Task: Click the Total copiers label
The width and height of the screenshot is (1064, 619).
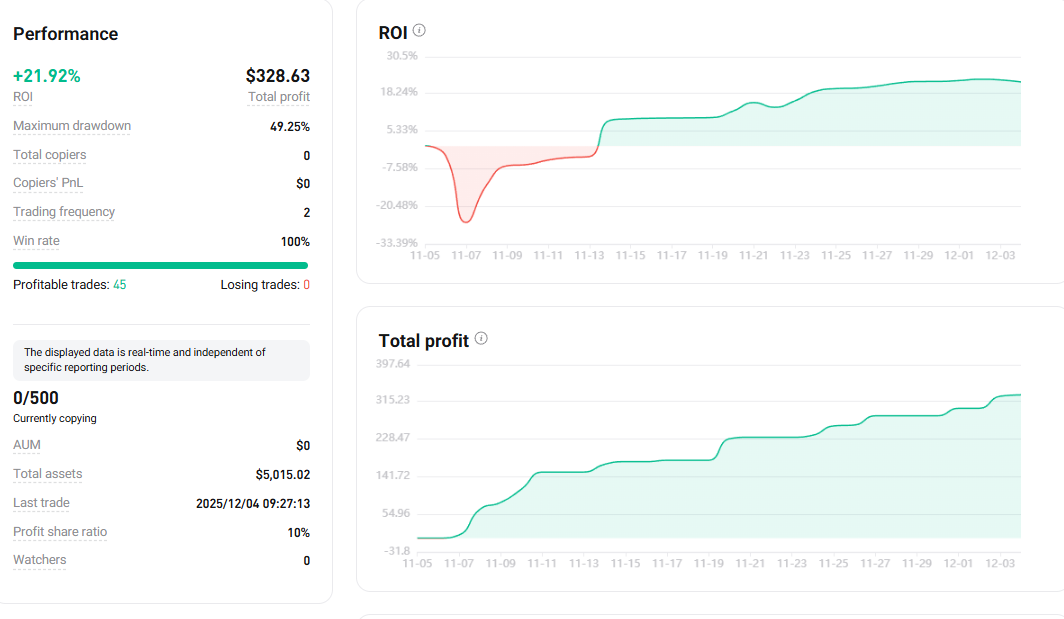Action: 50,155
